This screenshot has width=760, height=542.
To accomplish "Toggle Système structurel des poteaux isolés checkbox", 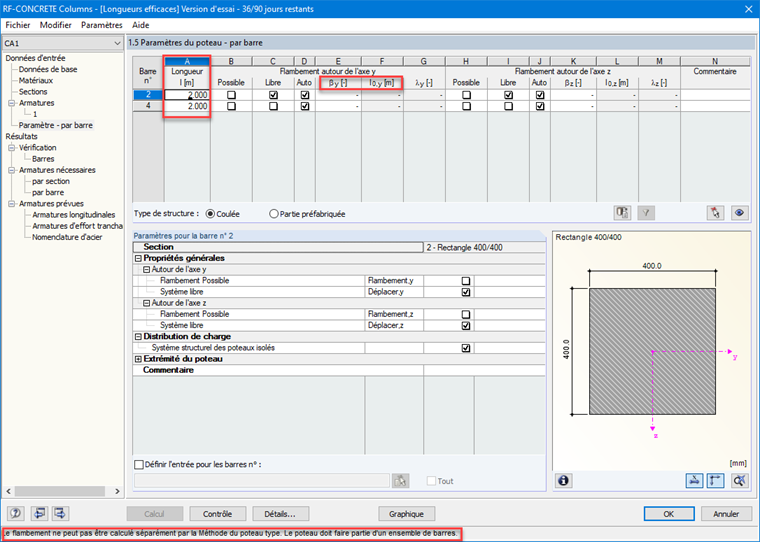I will (x=466, y=348).
